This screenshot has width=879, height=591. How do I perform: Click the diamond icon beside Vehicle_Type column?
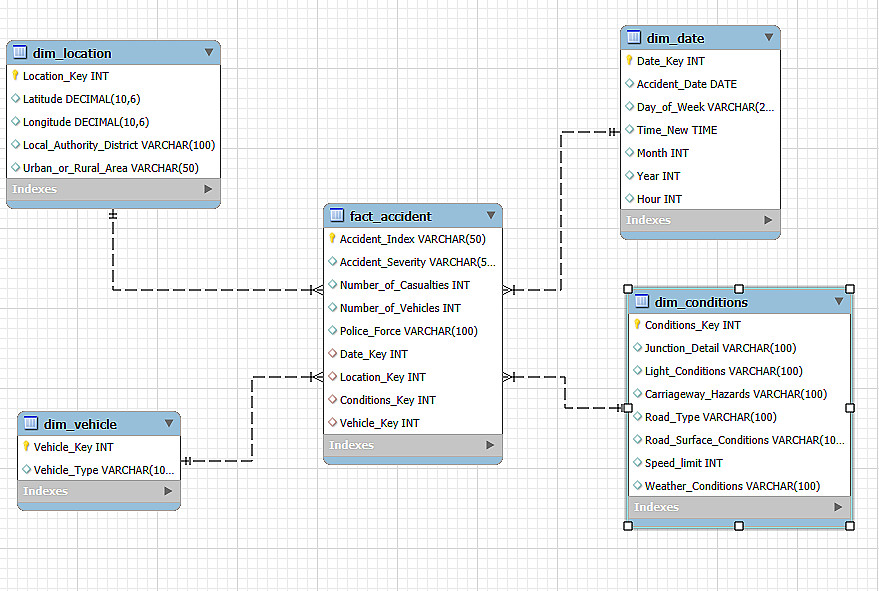pos(26,469)
